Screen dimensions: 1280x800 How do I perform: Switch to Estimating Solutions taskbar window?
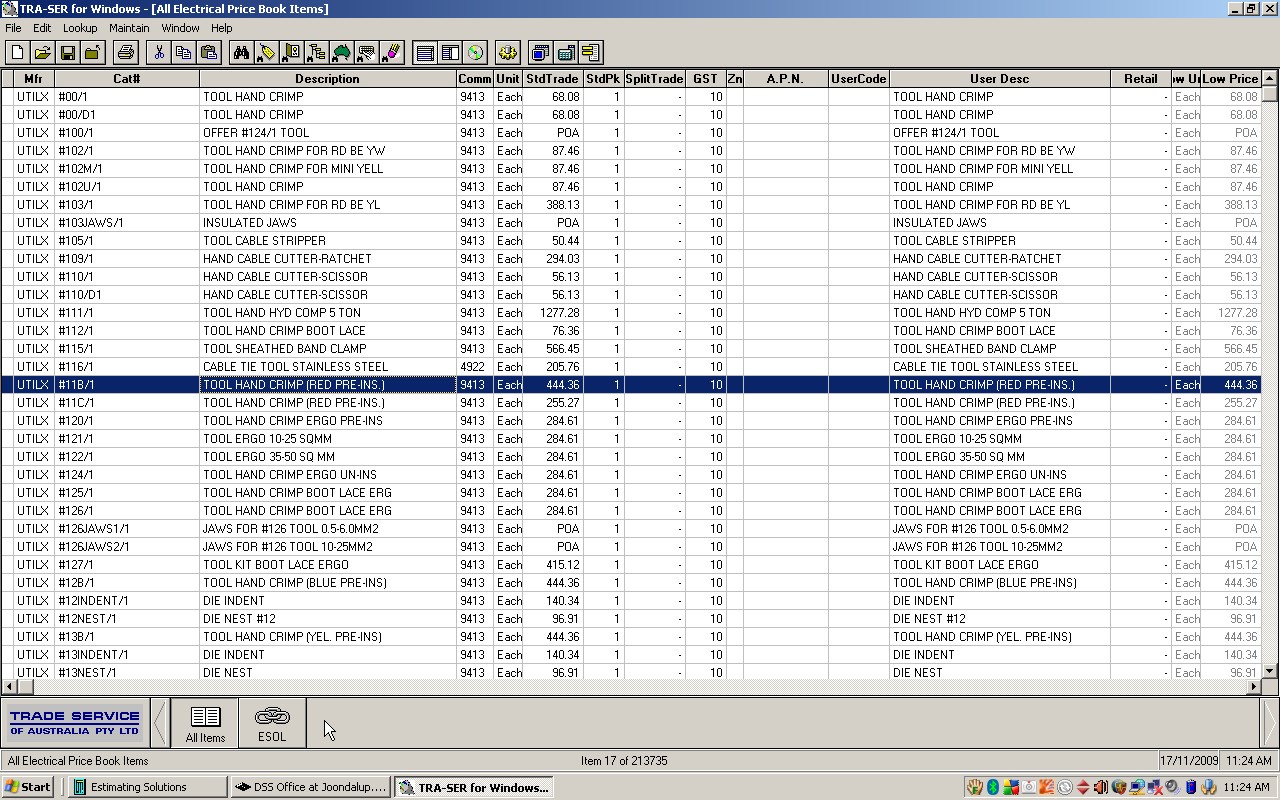point(149,787)
